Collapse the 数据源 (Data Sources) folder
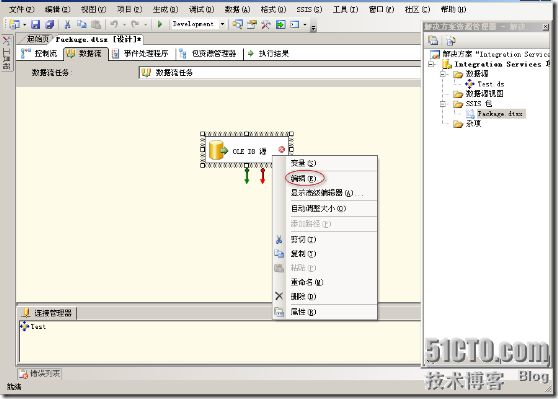Viewport: 558px width, 399px height. [443, 74]
